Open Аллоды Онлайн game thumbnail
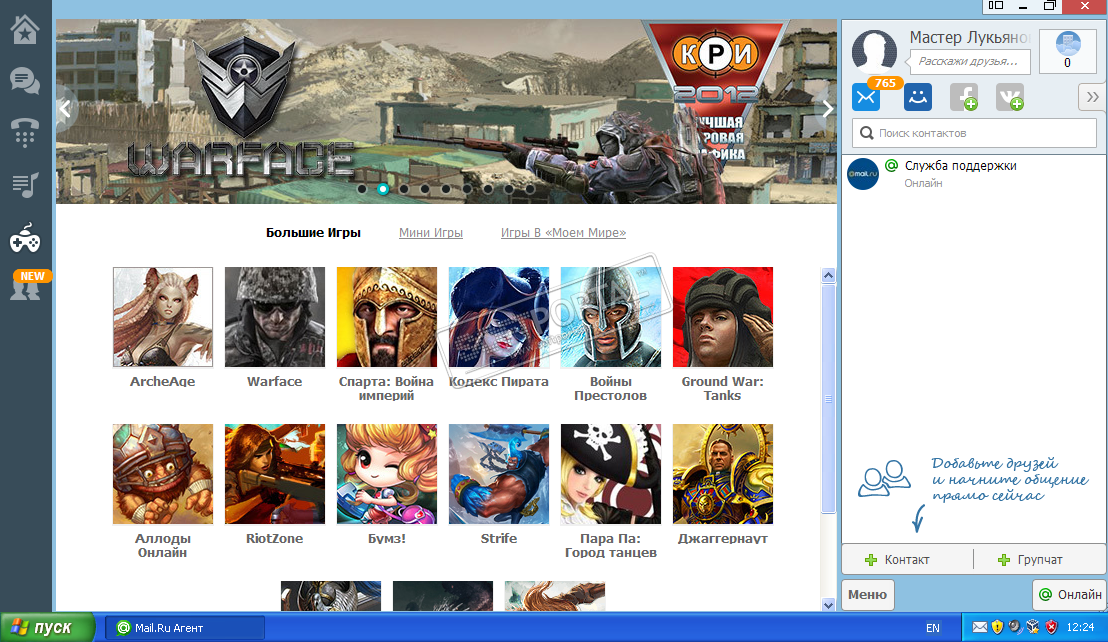 pyautogui.click(x=163, y=474)
